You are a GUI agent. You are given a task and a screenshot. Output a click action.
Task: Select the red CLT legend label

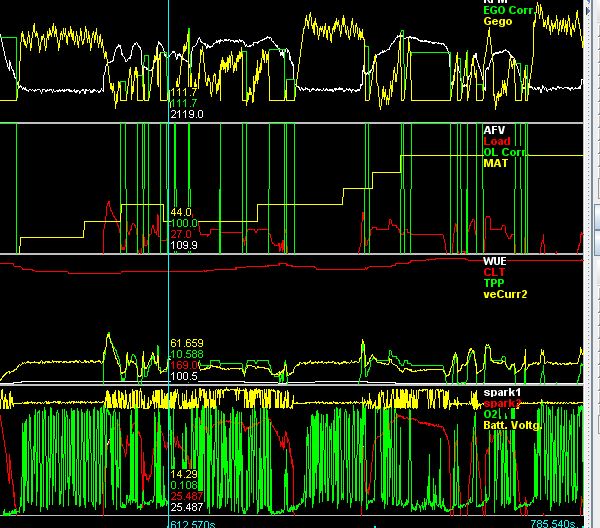pyautogui.click(x=494, y=271)
